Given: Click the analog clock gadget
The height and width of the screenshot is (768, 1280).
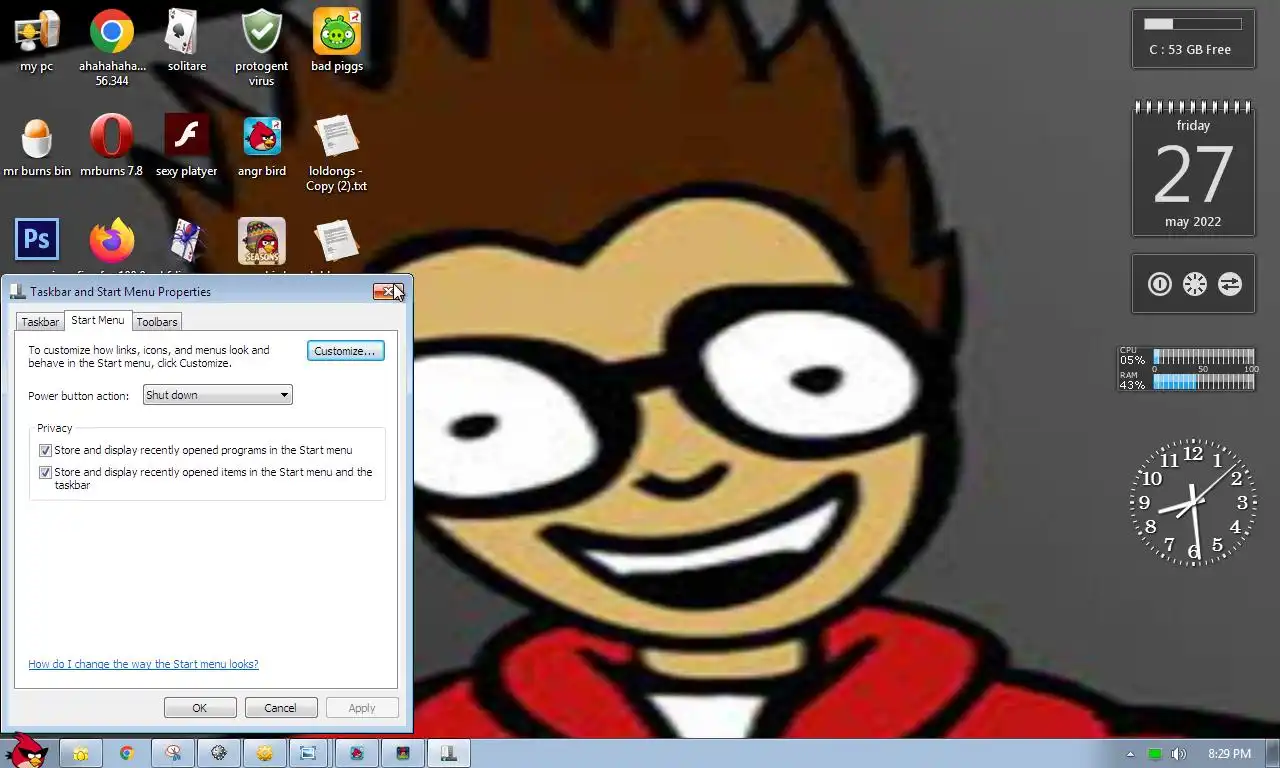Looking at the screenshot, I should click(x=1193, y=503).
